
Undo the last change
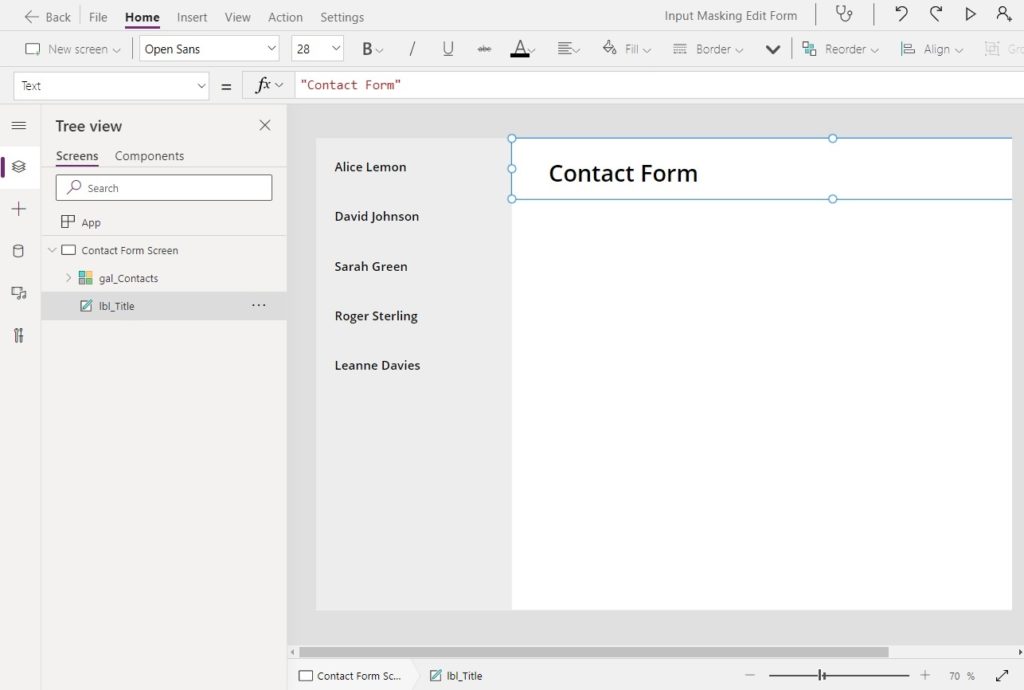899,14
